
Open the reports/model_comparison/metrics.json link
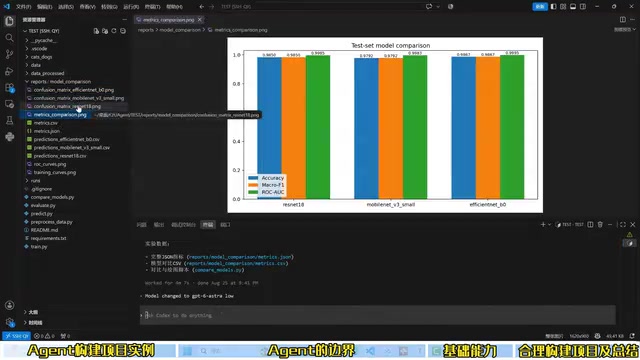[240, 257]
